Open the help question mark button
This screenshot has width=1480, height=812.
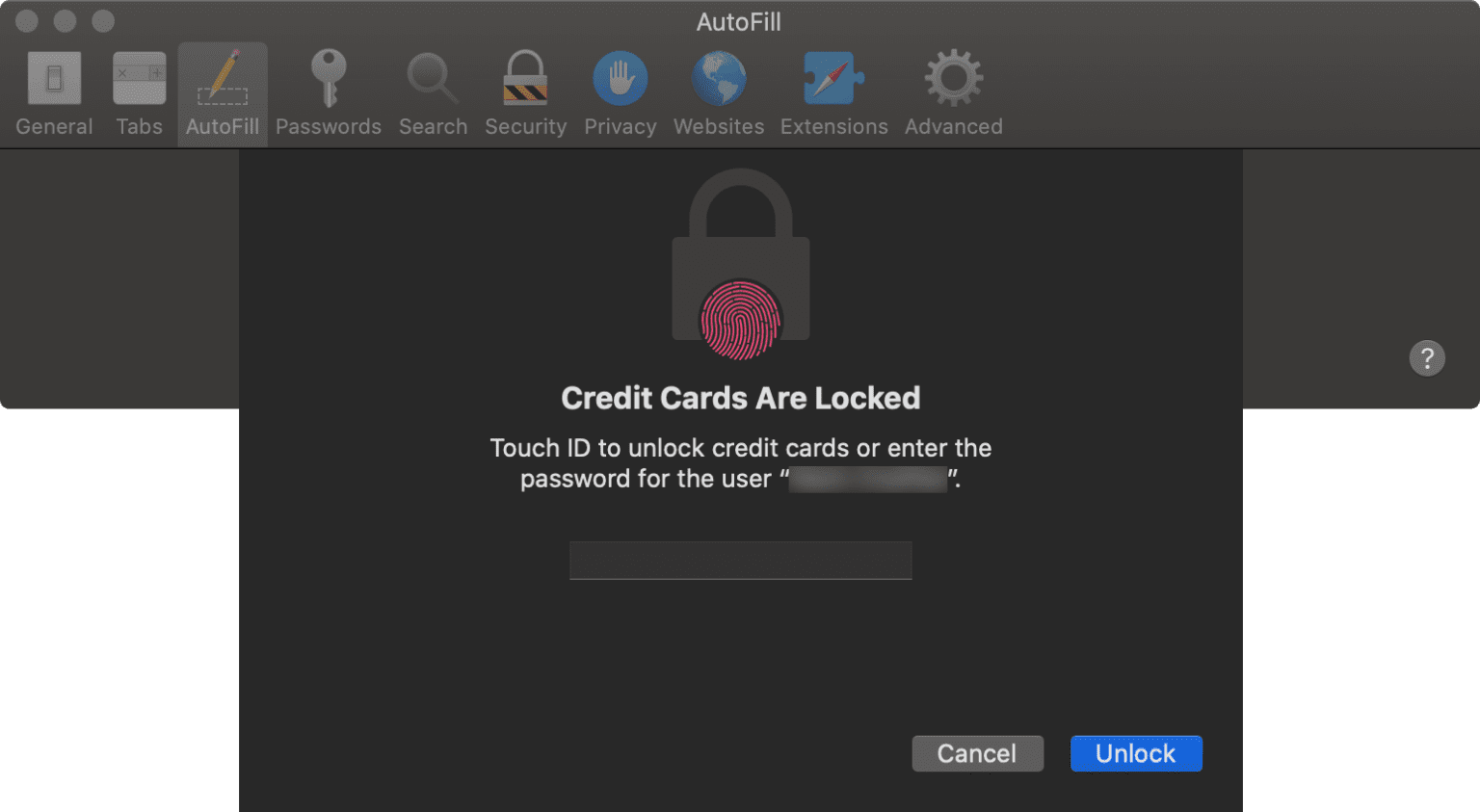[1427, 357]
